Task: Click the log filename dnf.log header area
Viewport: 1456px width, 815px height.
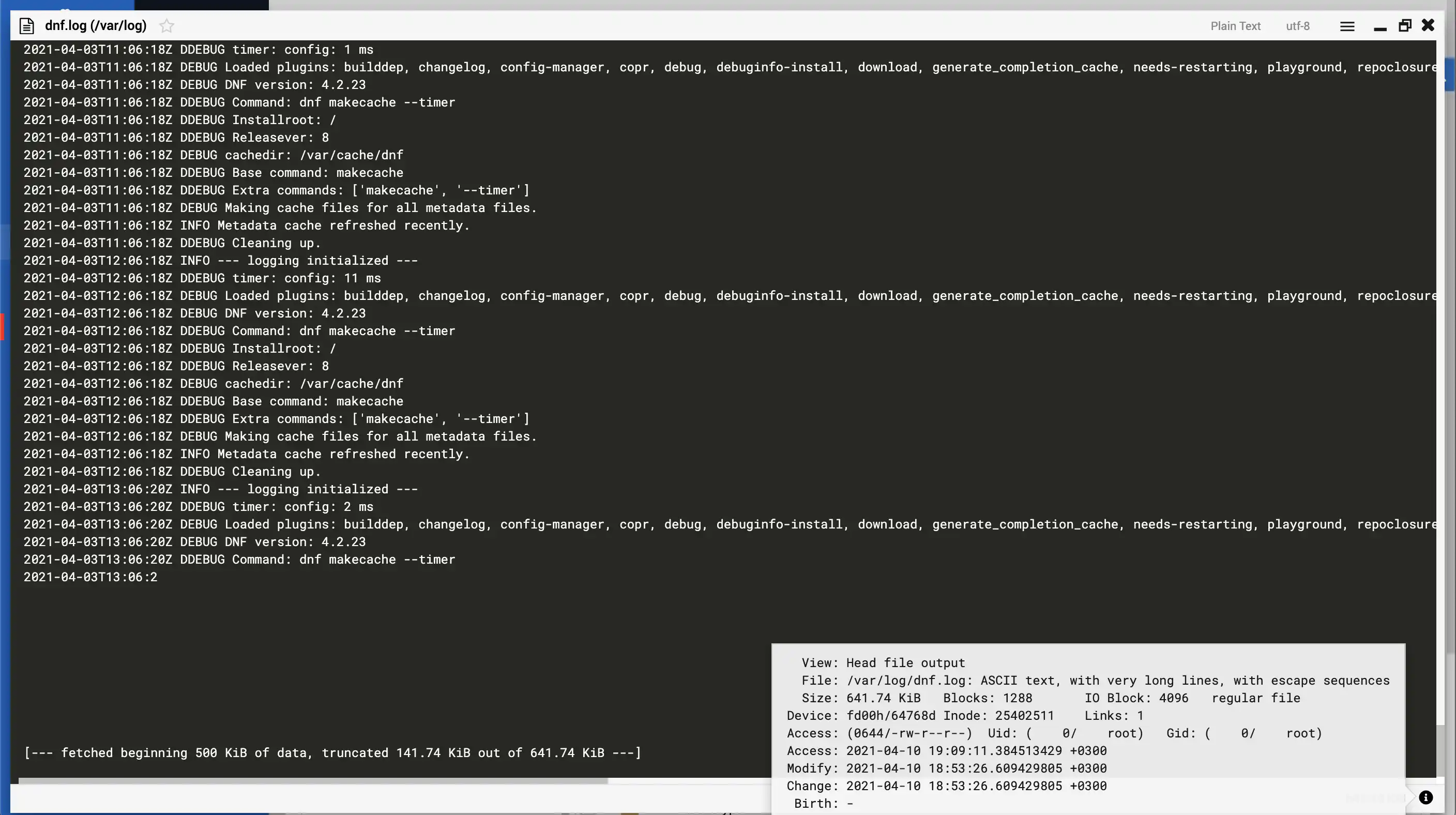Action: (95, 25)
